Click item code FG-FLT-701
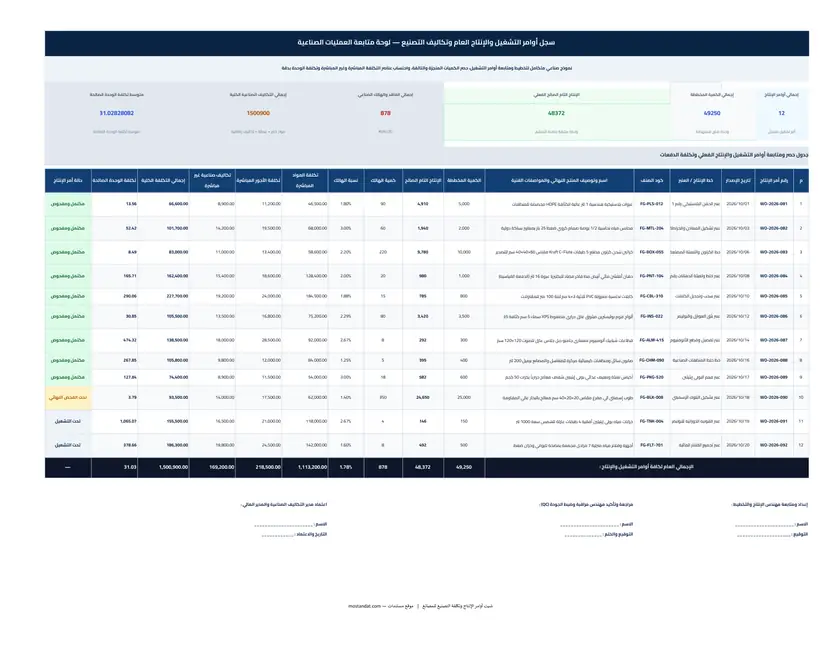This screenshot has height=649, width=840. pos(651,445)
